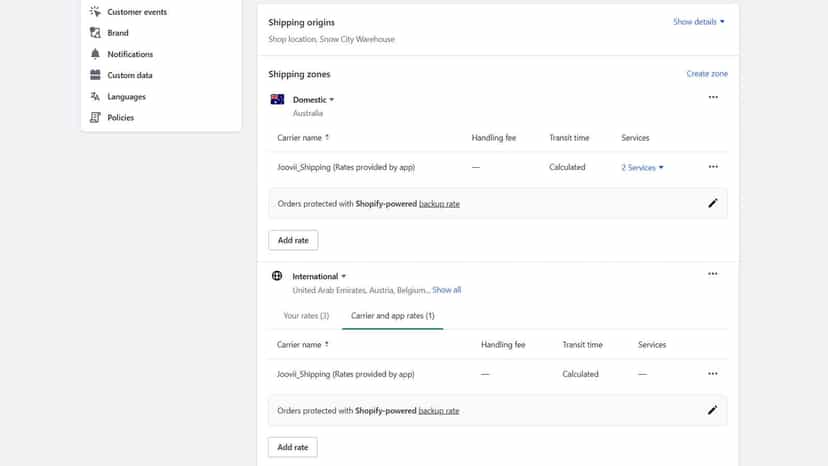Open Policies settings

120,117
